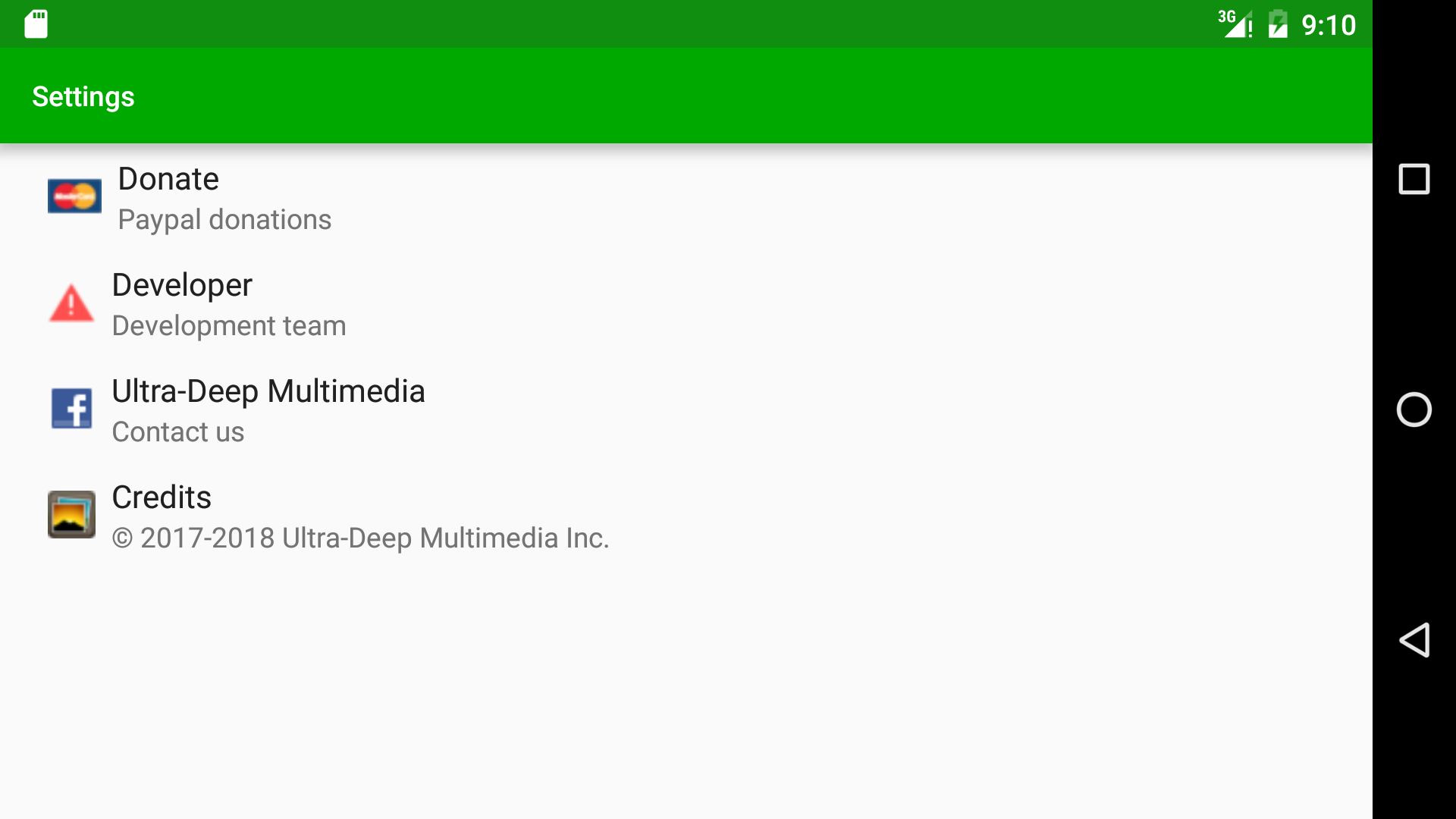Viewport: 1456px width, 819px height.
Task: Select the Developer option
Action: pos(182,285)
